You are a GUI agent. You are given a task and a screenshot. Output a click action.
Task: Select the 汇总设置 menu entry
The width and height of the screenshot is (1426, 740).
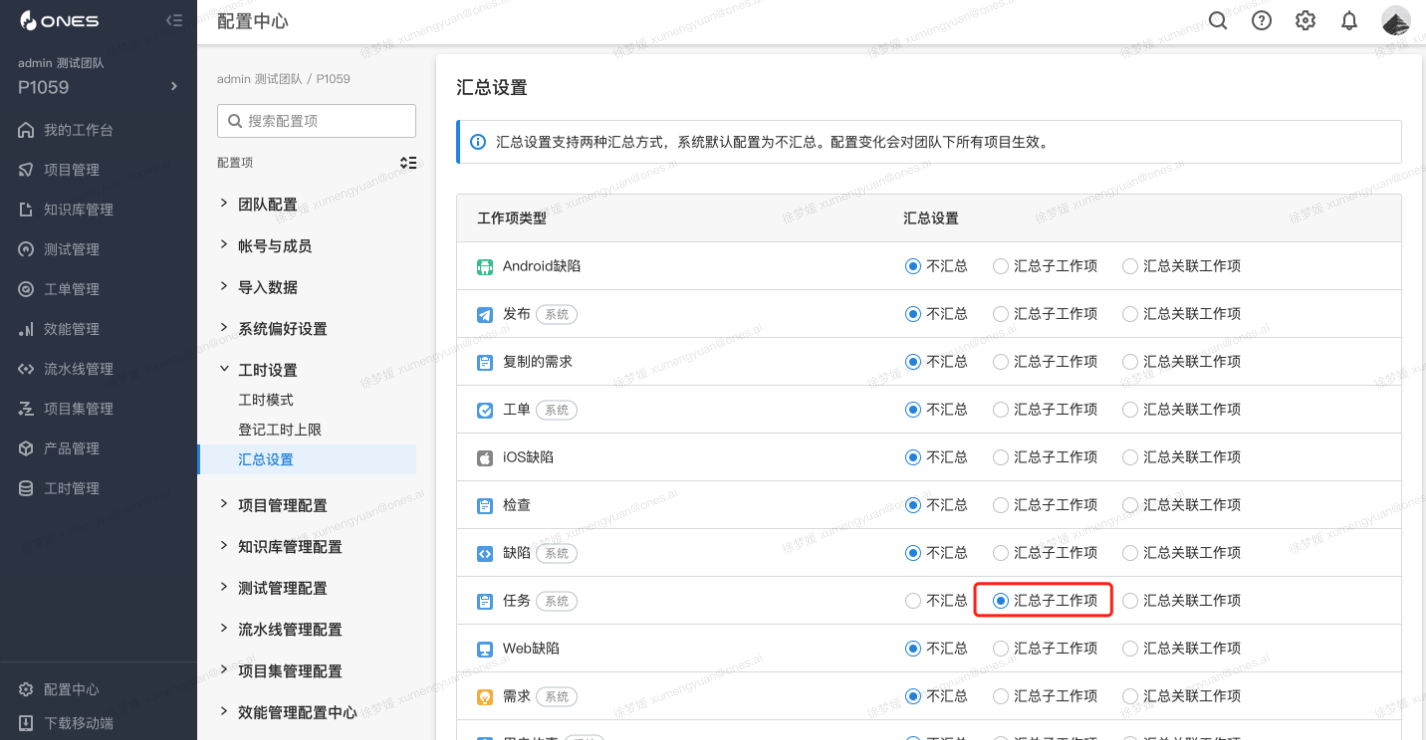click(x=307, y=460)
